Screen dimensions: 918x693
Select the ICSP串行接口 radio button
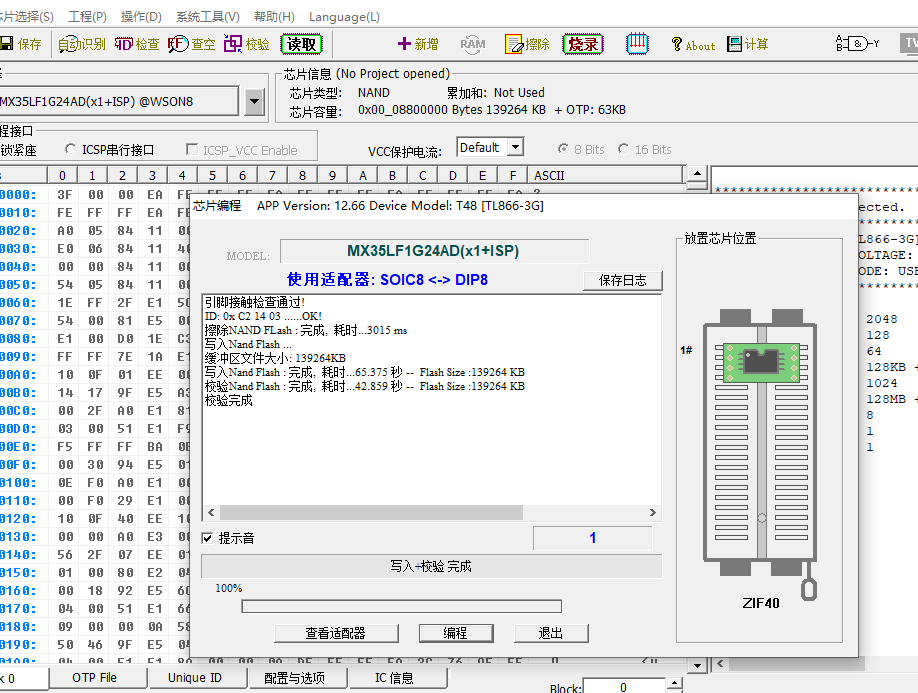[x=71, y=150]
